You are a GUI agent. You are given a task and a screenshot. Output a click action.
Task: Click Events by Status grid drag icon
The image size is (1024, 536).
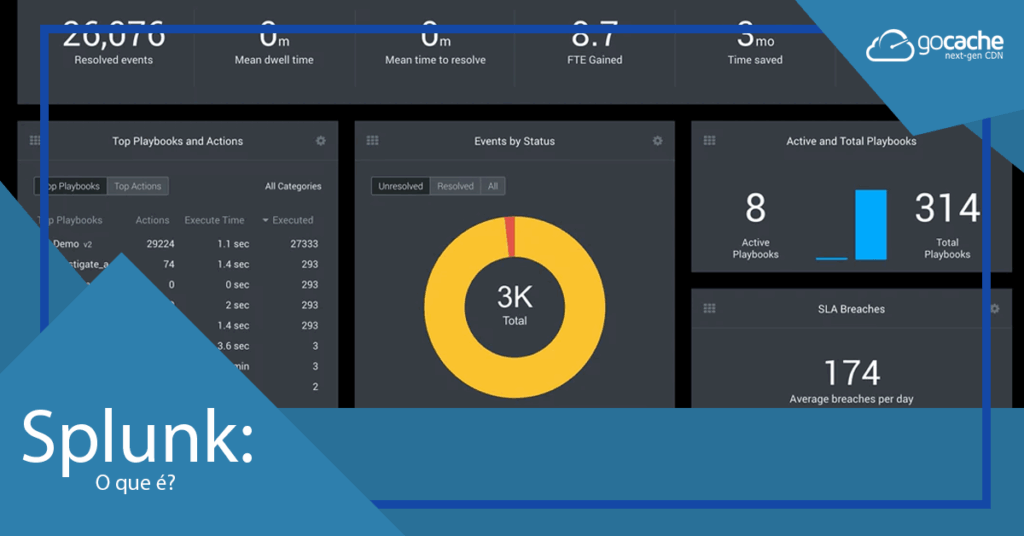(372, 141)
